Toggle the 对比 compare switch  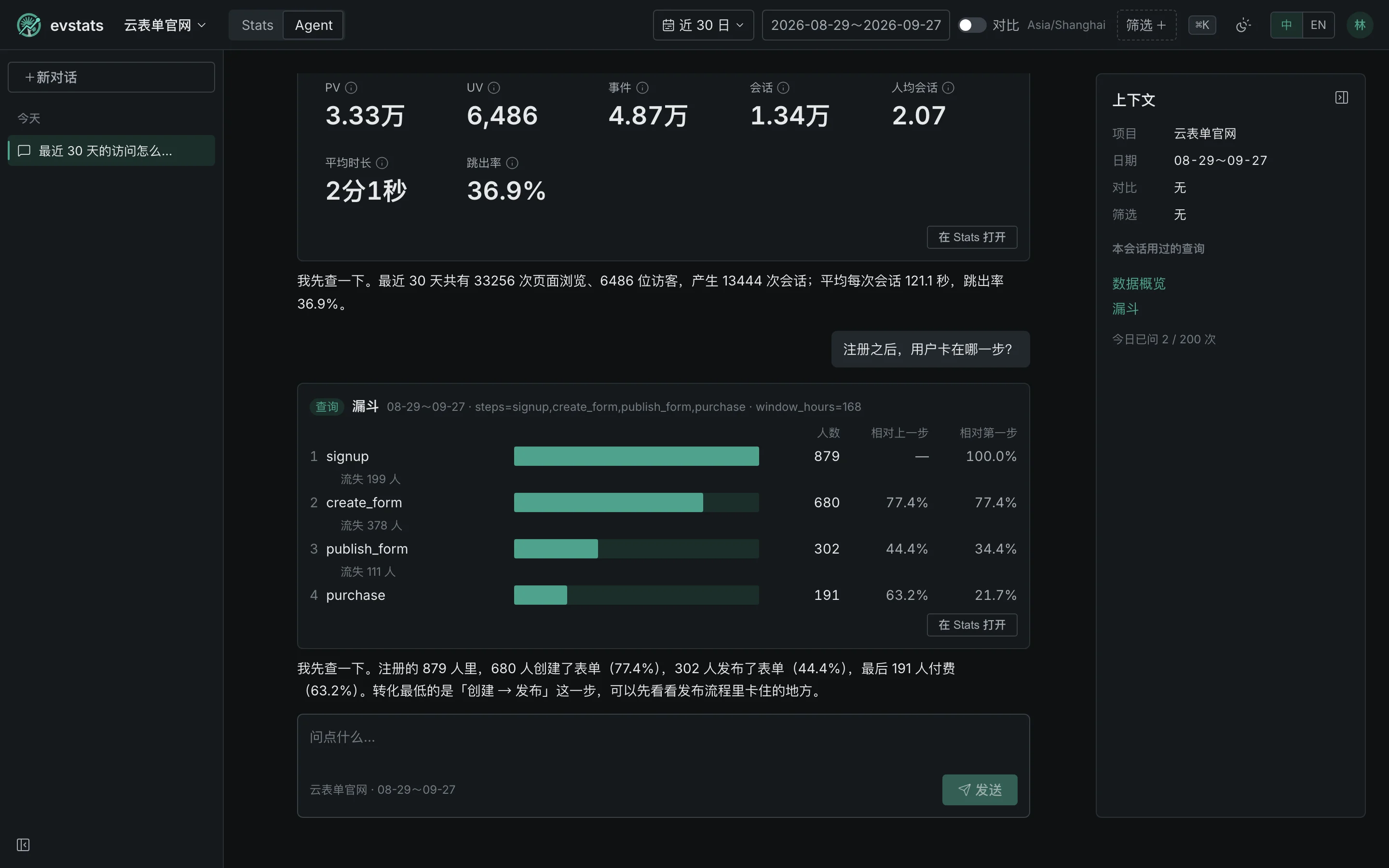coord(972,25)
